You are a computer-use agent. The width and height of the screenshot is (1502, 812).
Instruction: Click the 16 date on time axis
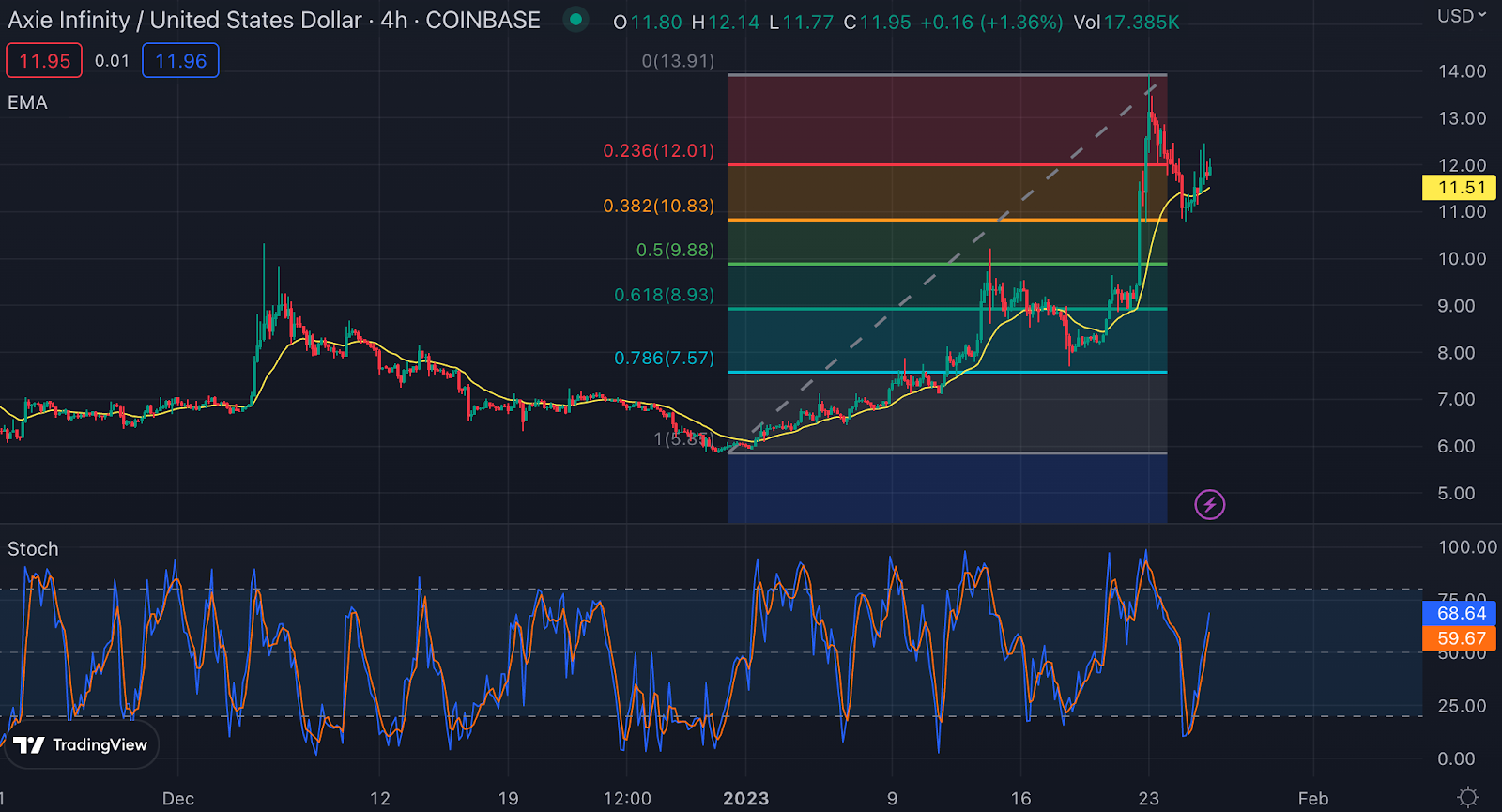1020,799
